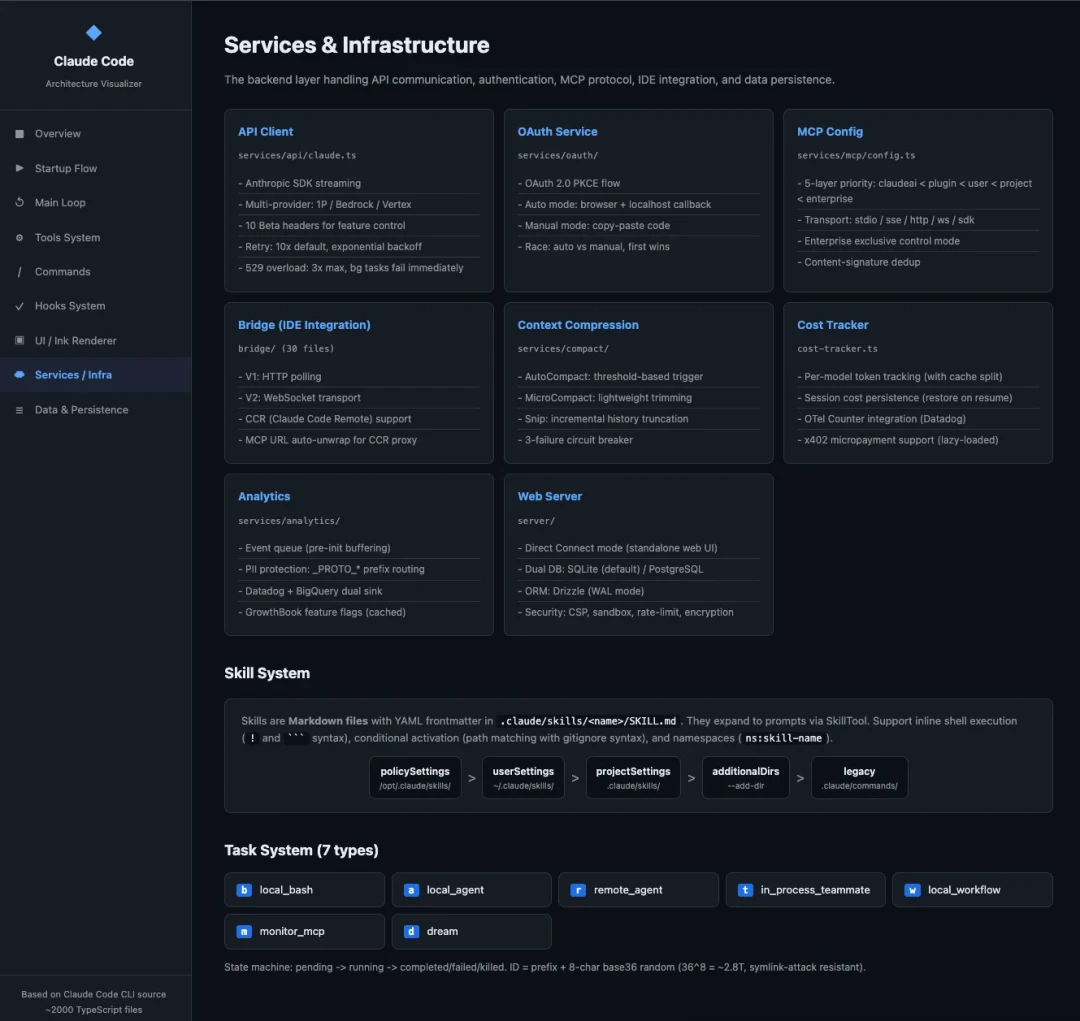Click the Task System (7 types) heading
1080x1021 pixels.
(x=301, y=850)
